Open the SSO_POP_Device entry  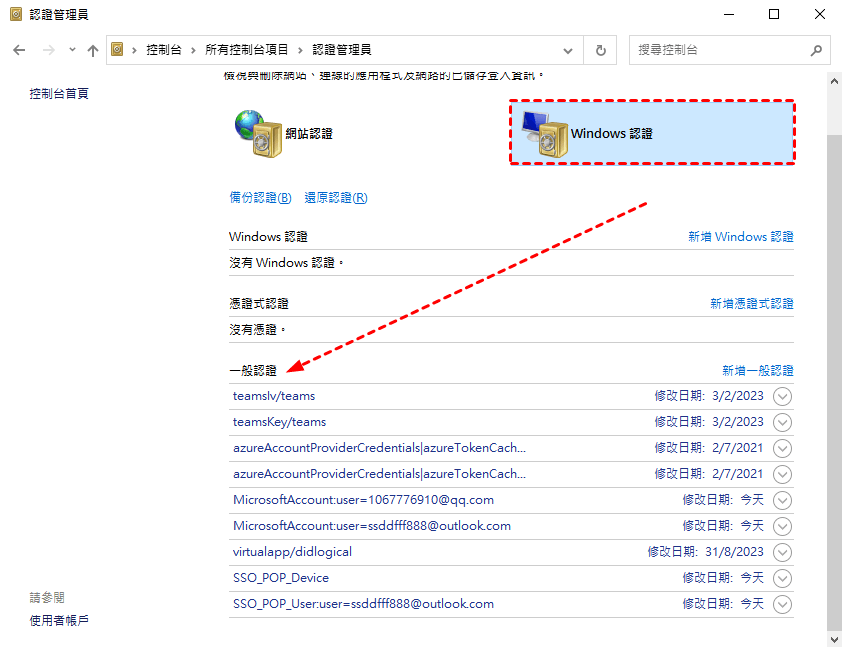tap(281, 578)
